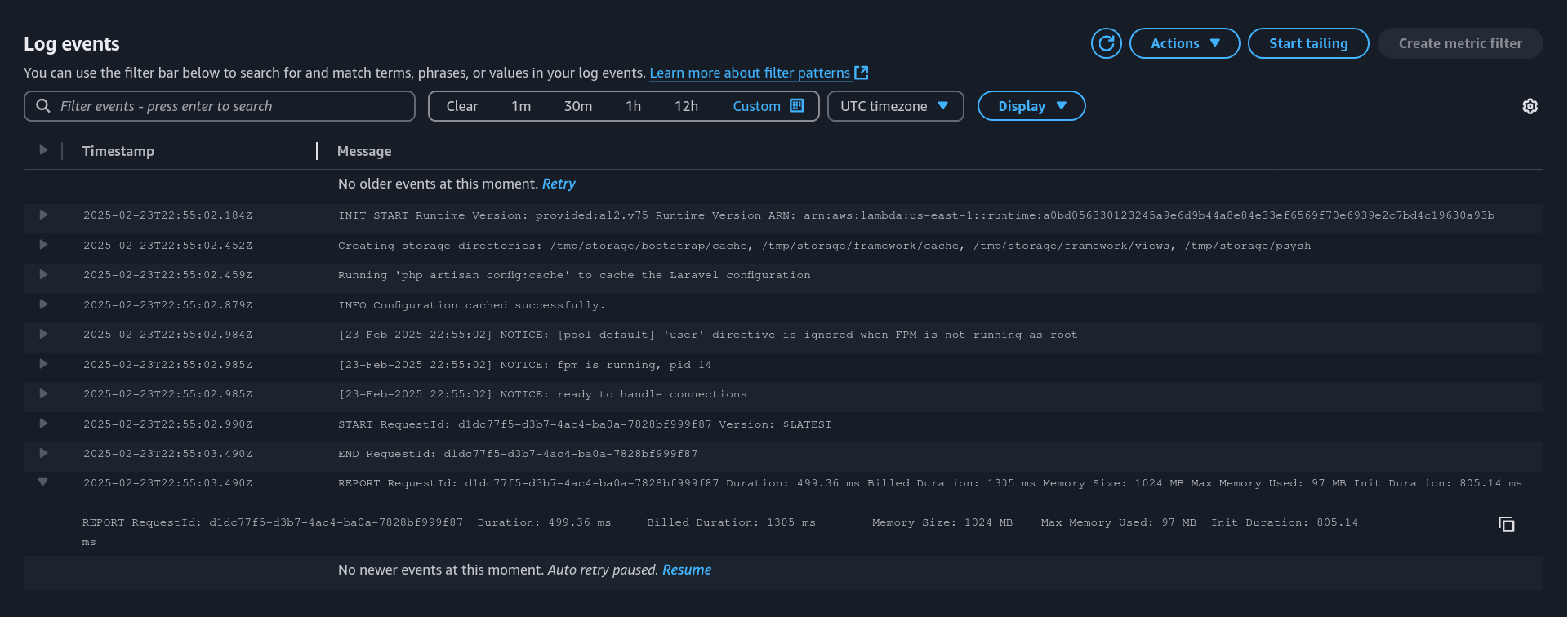Screen dimensions: 1568x617
Task: Expand the END RequestId log row
Action: (43, 453)
